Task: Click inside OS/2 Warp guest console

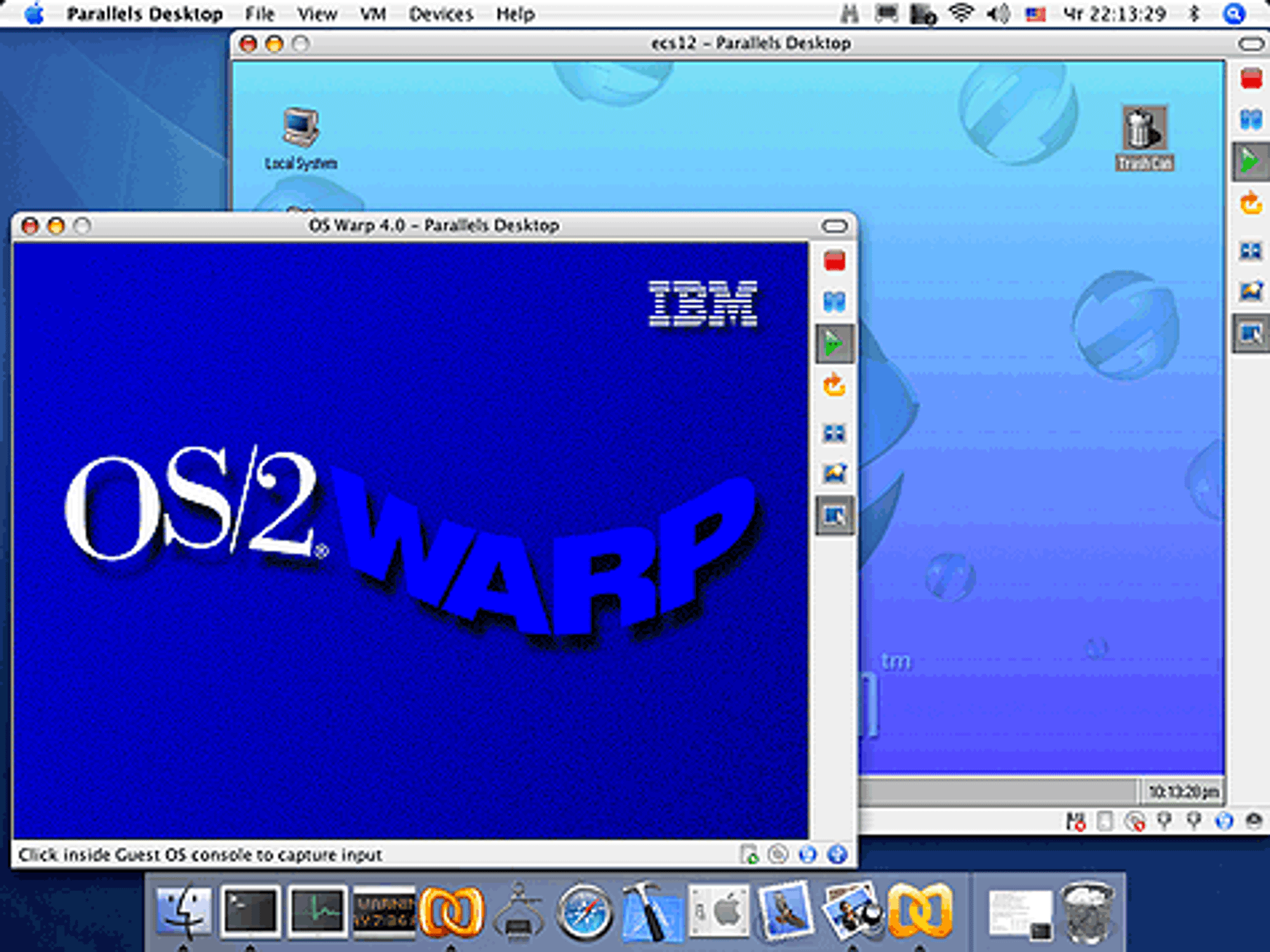Action: [411, 541]
